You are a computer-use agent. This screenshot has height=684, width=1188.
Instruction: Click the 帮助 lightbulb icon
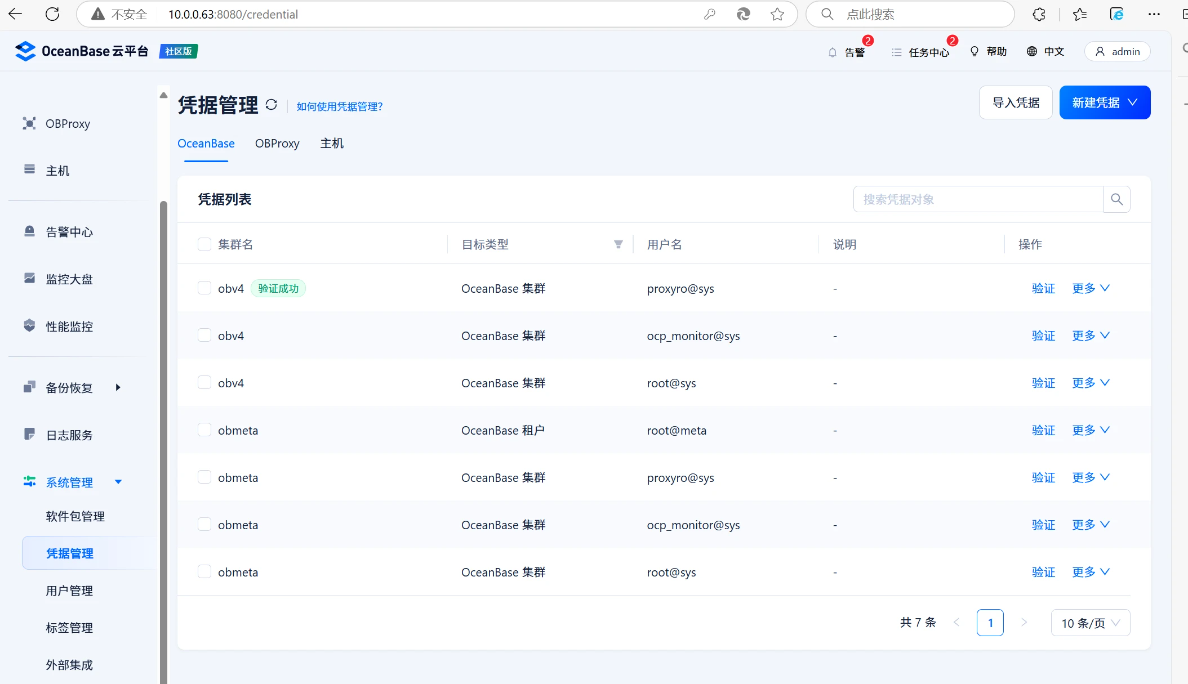(975, 51)
